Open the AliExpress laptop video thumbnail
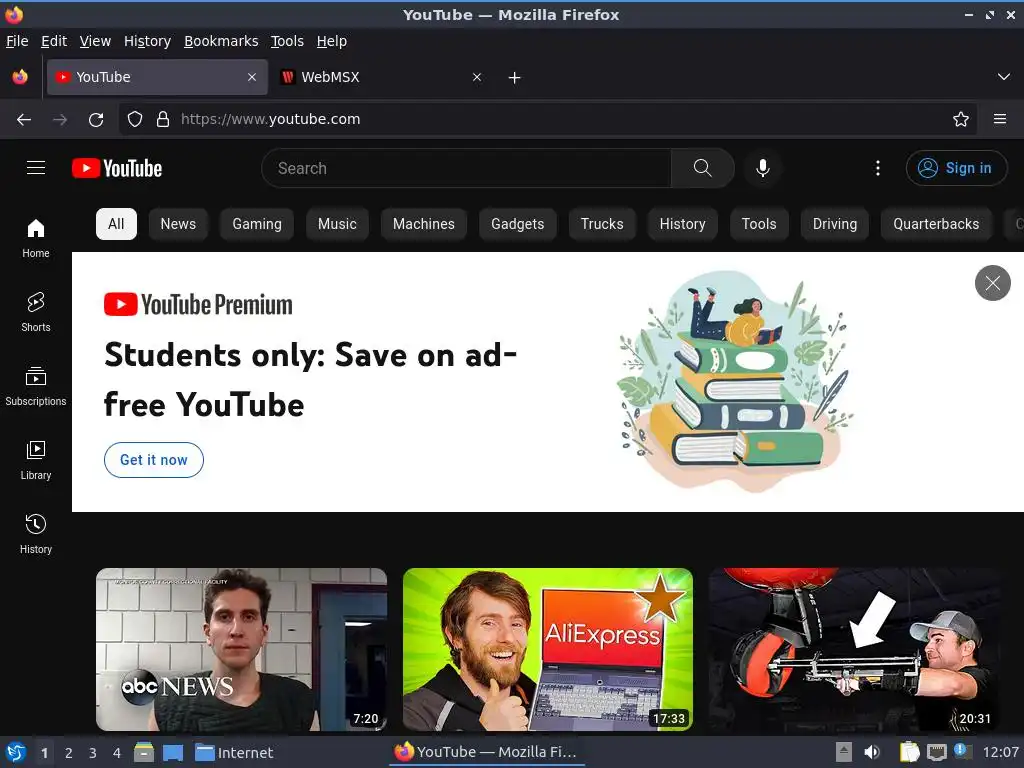Image resolution: width=1024 pixels, height=768 pixels. 548,649
